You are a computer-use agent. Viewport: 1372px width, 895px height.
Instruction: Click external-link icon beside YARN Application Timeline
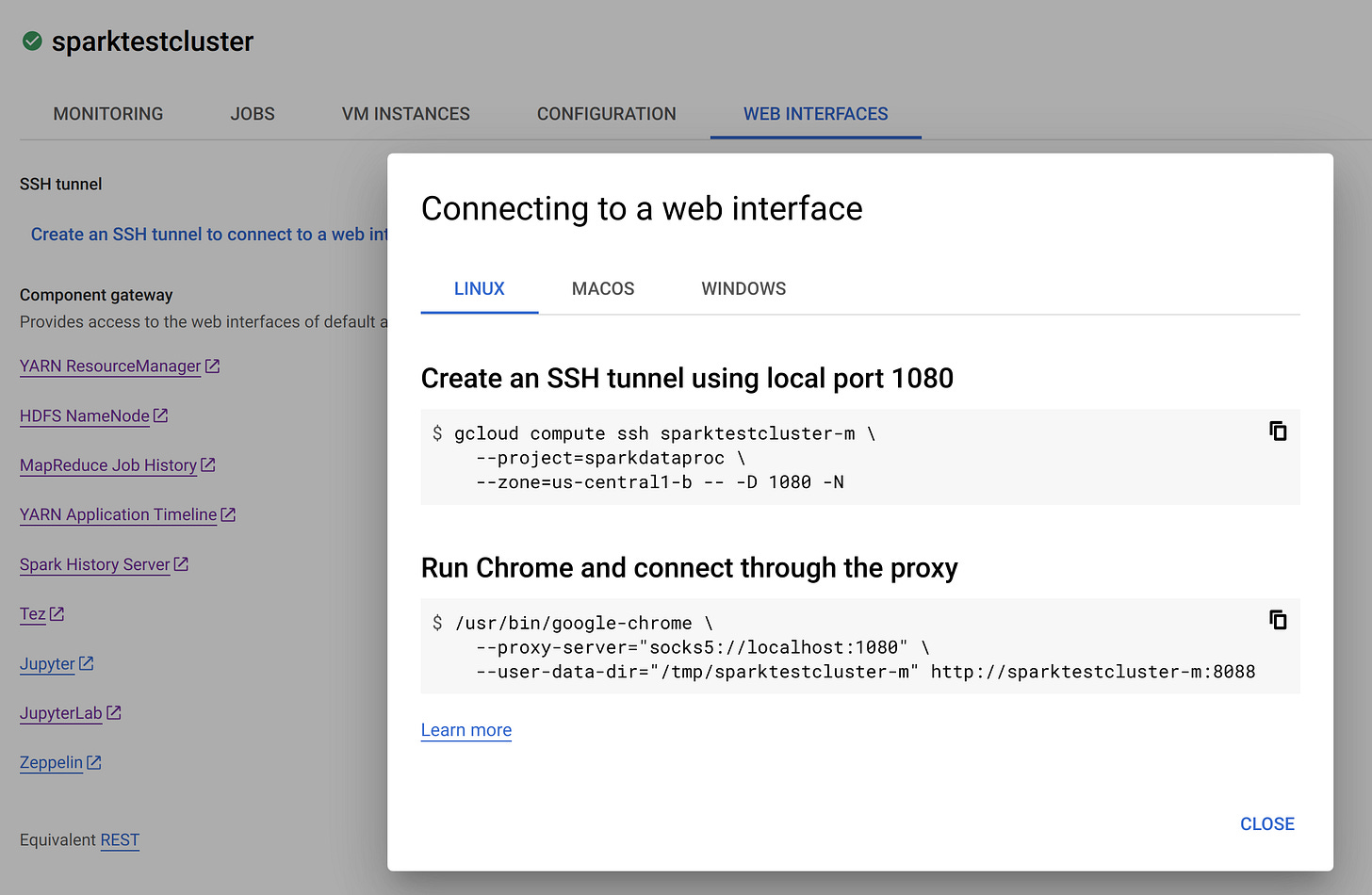click(228, 514)
